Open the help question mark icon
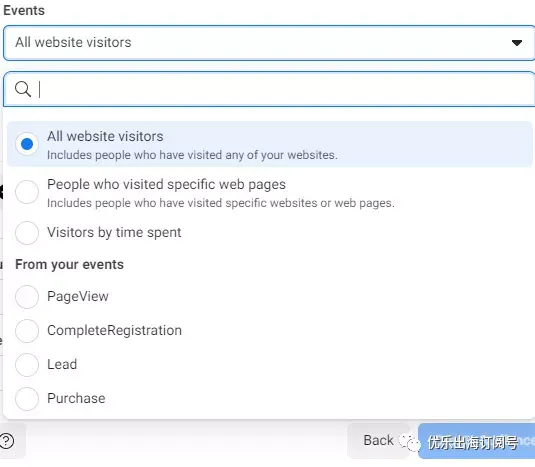The height and width of the screenshot is (467, 535). (x=7, y=441)
